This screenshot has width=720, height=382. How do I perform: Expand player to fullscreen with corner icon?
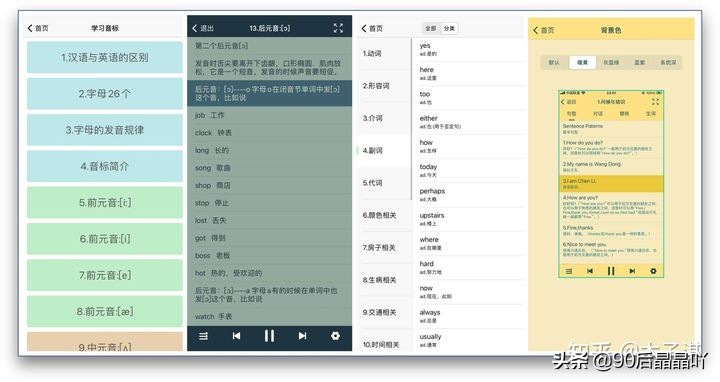coord(338,28)
